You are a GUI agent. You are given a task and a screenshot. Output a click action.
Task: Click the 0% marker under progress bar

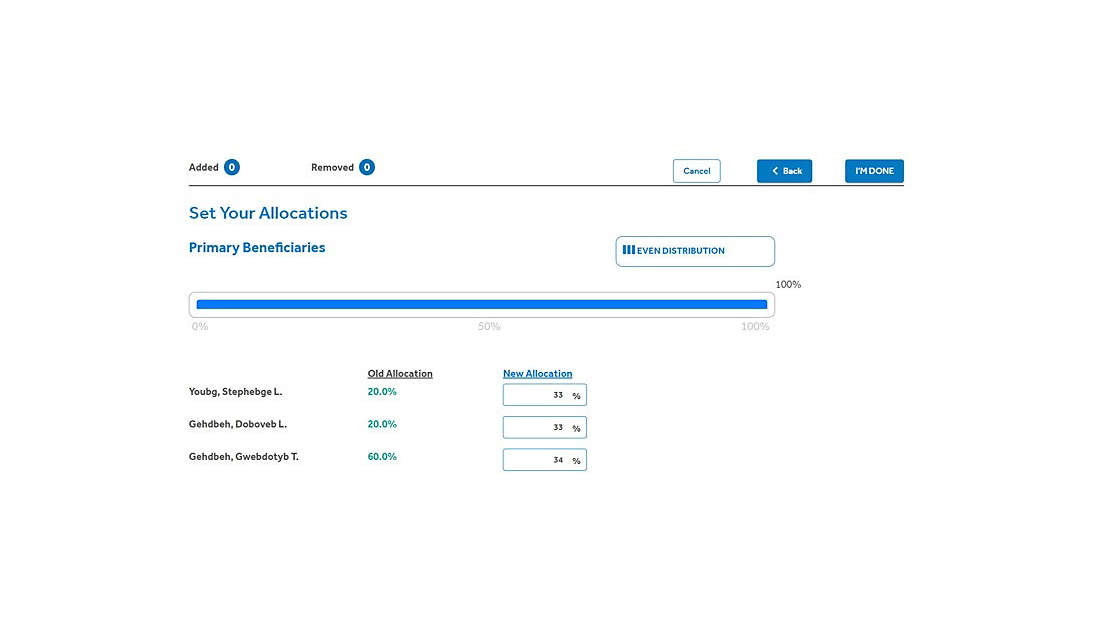point(200,327)
